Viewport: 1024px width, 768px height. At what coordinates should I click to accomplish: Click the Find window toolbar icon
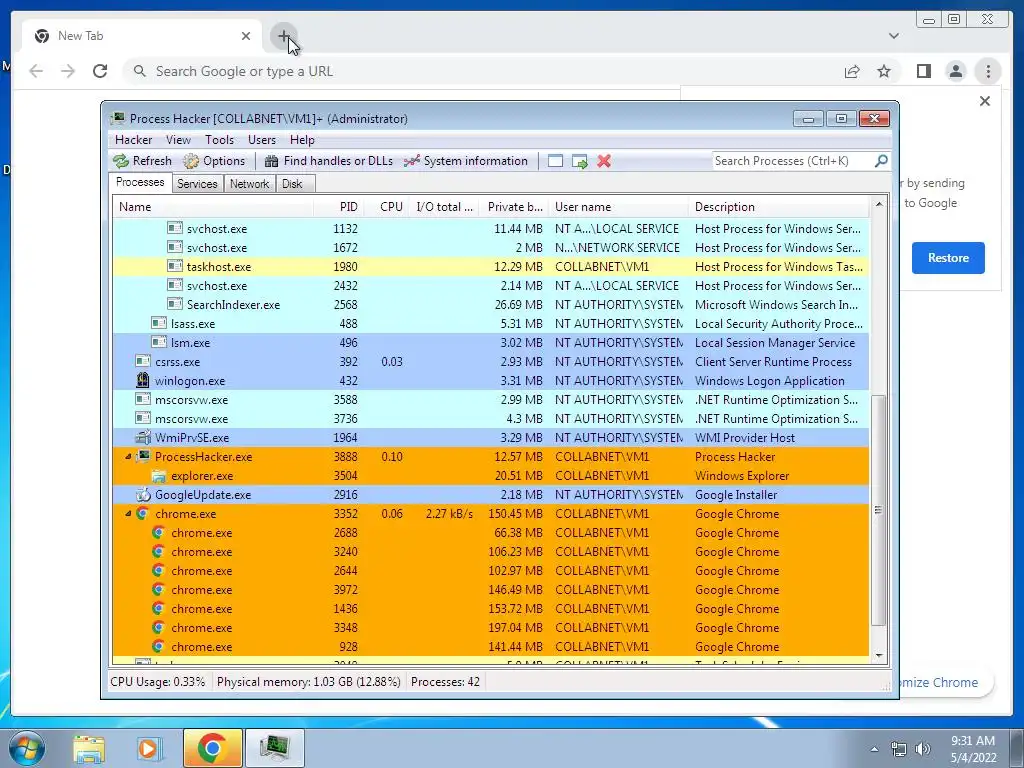[555, 161]
